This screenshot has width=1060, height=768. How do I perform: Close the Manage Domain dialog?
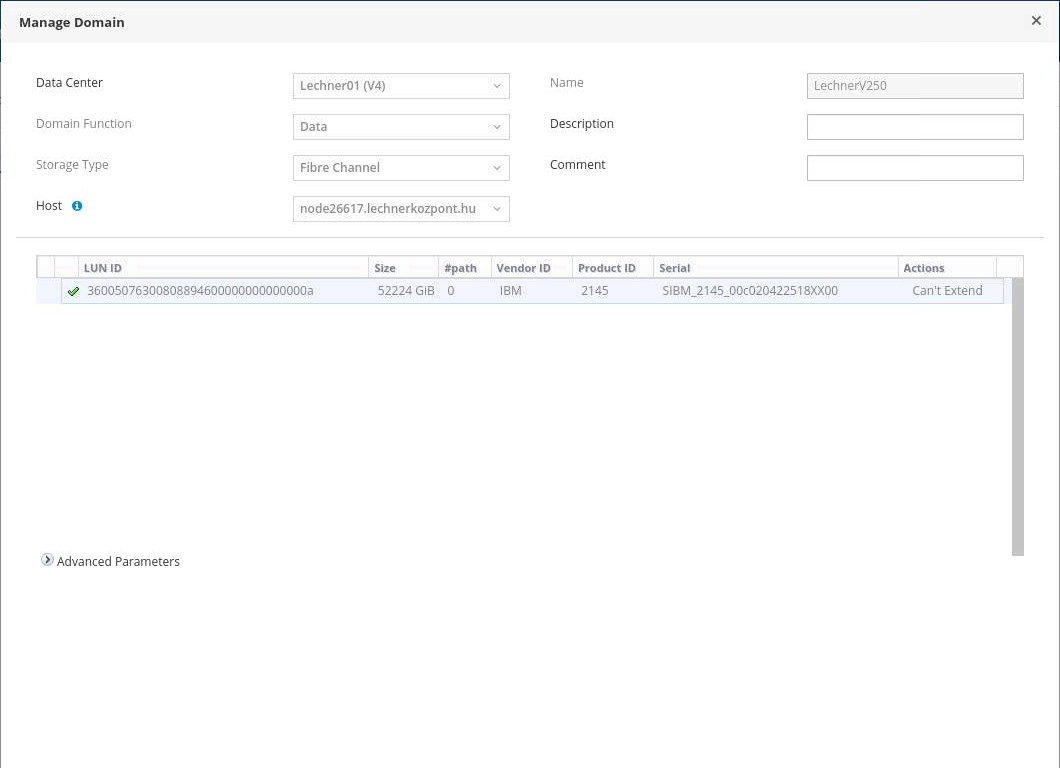(x=1036, y=21)
